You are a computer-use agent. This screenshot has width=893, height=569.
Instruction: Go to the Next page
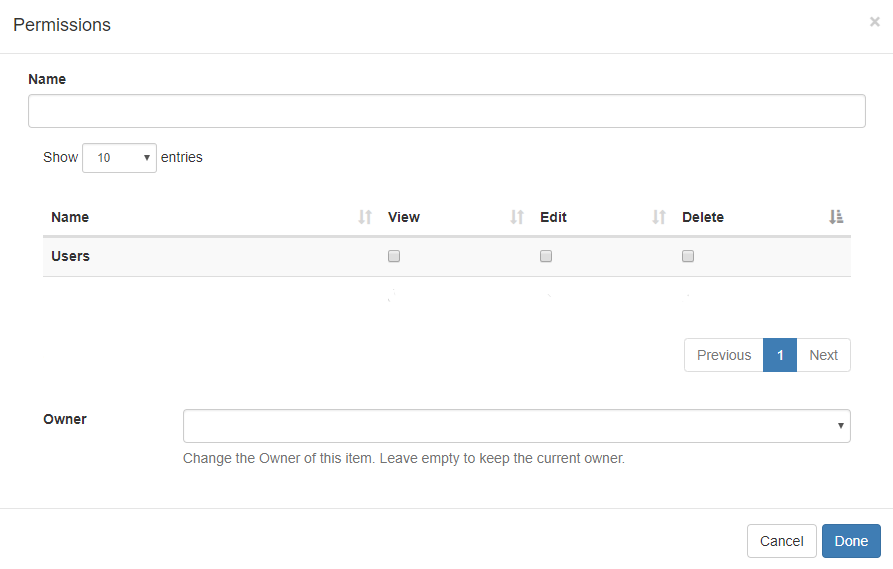click(x=823, y=355)
